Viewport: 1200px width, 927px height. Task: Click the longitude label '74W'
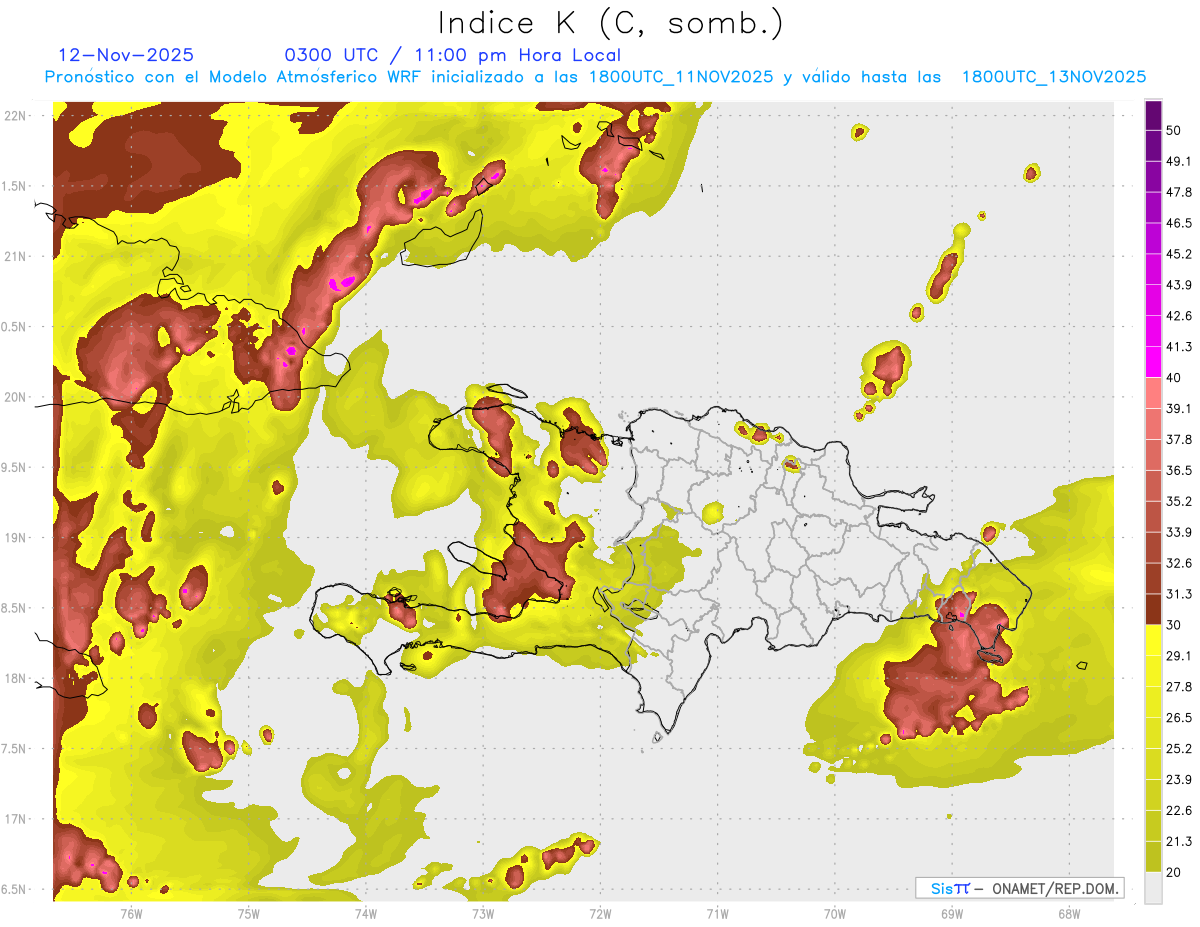pos(365,914)
